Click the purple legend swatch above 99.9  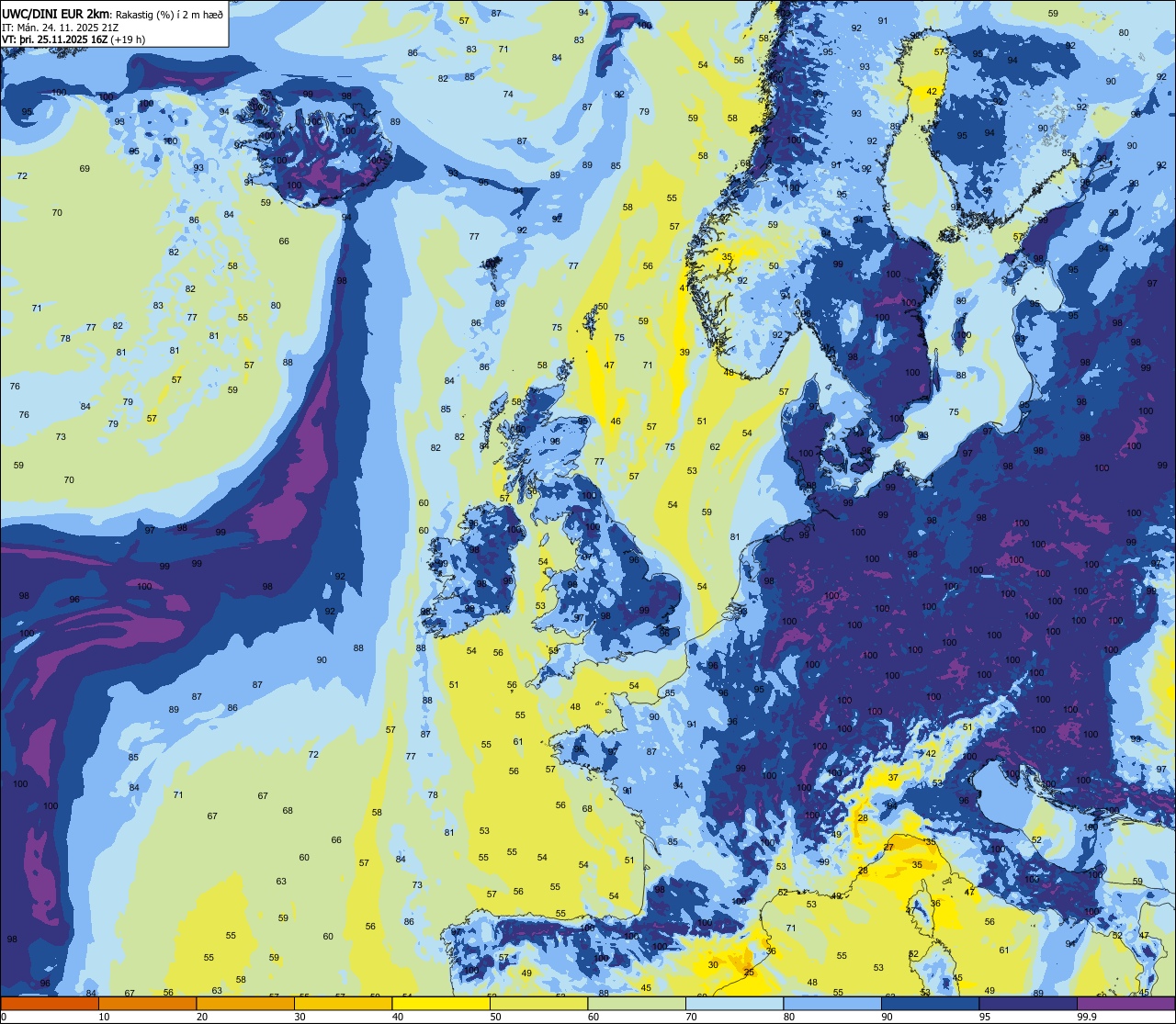tap(1125, 1003)
